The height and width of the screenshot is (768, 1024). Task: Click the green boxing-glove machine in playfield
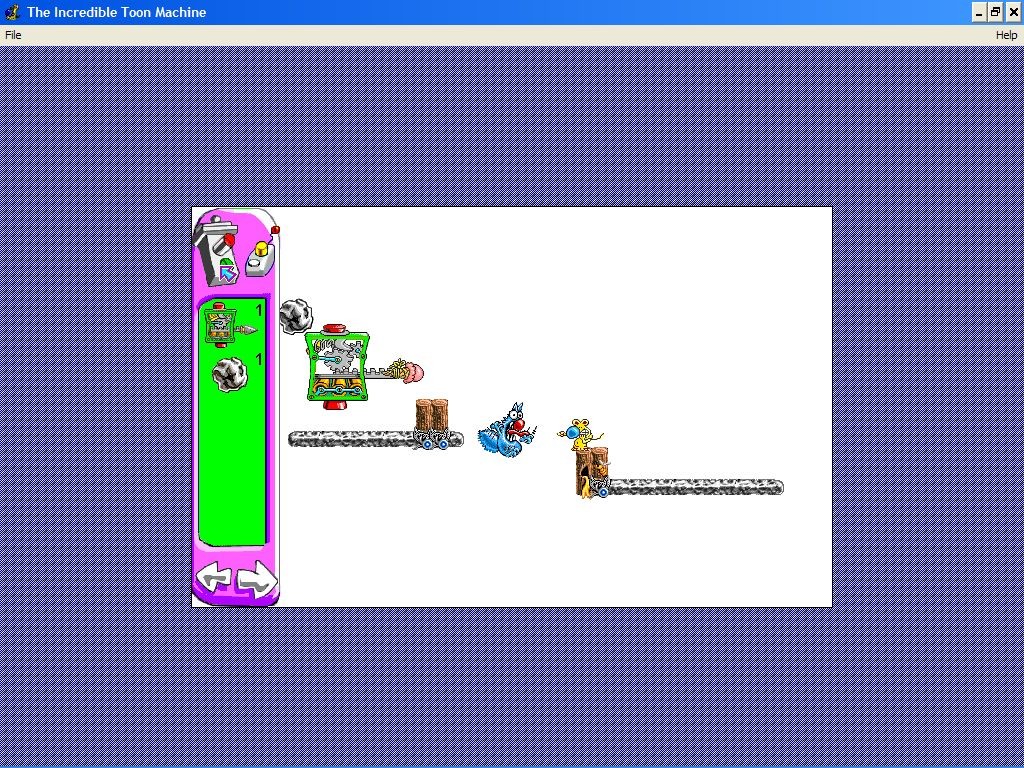point(337,367)
